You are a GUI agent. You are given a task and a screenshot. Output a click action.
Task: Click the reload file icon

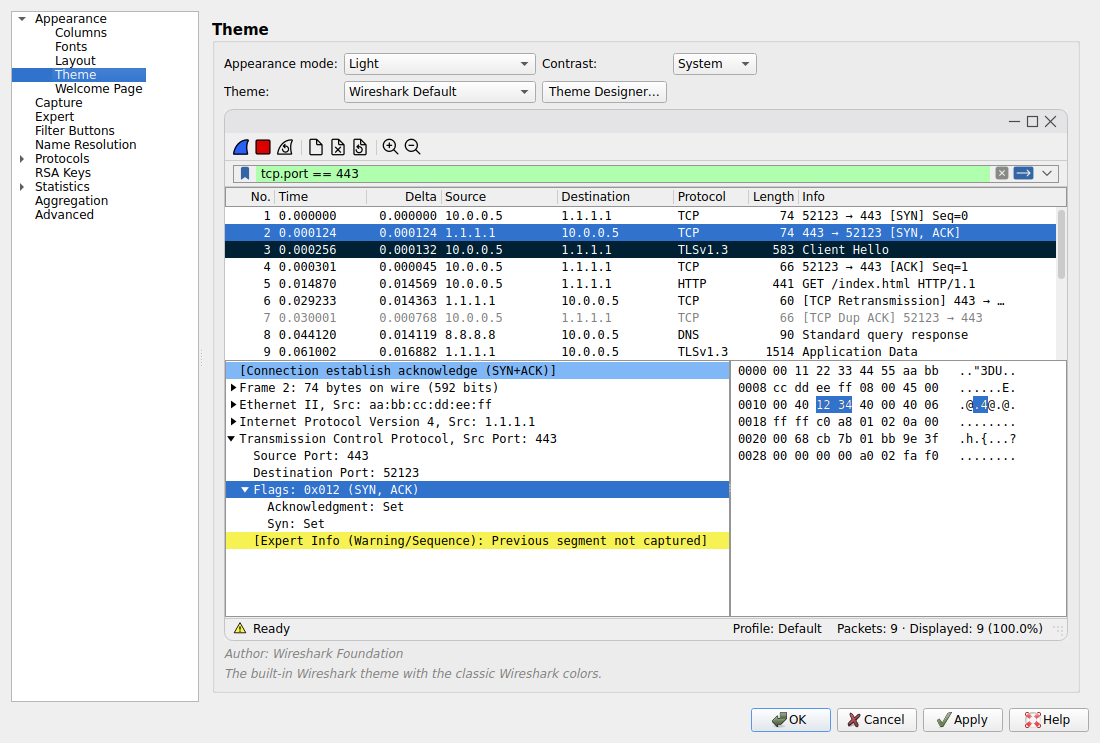[x=360, y=147]
